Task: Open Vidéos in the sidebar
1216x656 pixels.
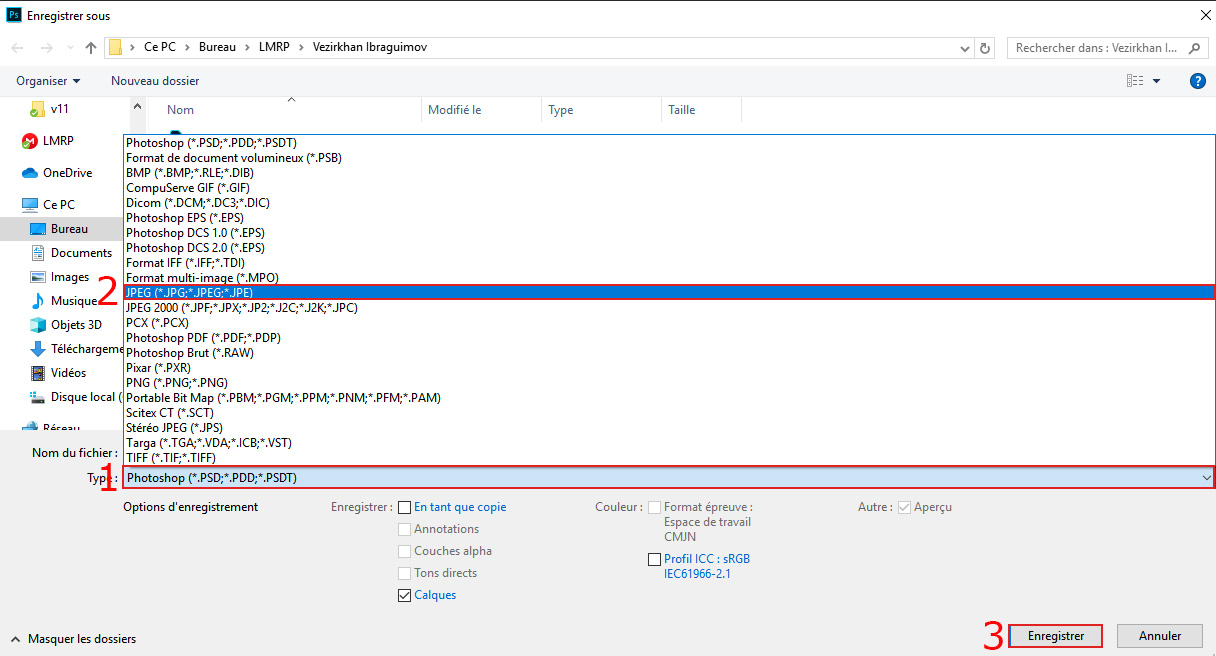Action: 68,373
